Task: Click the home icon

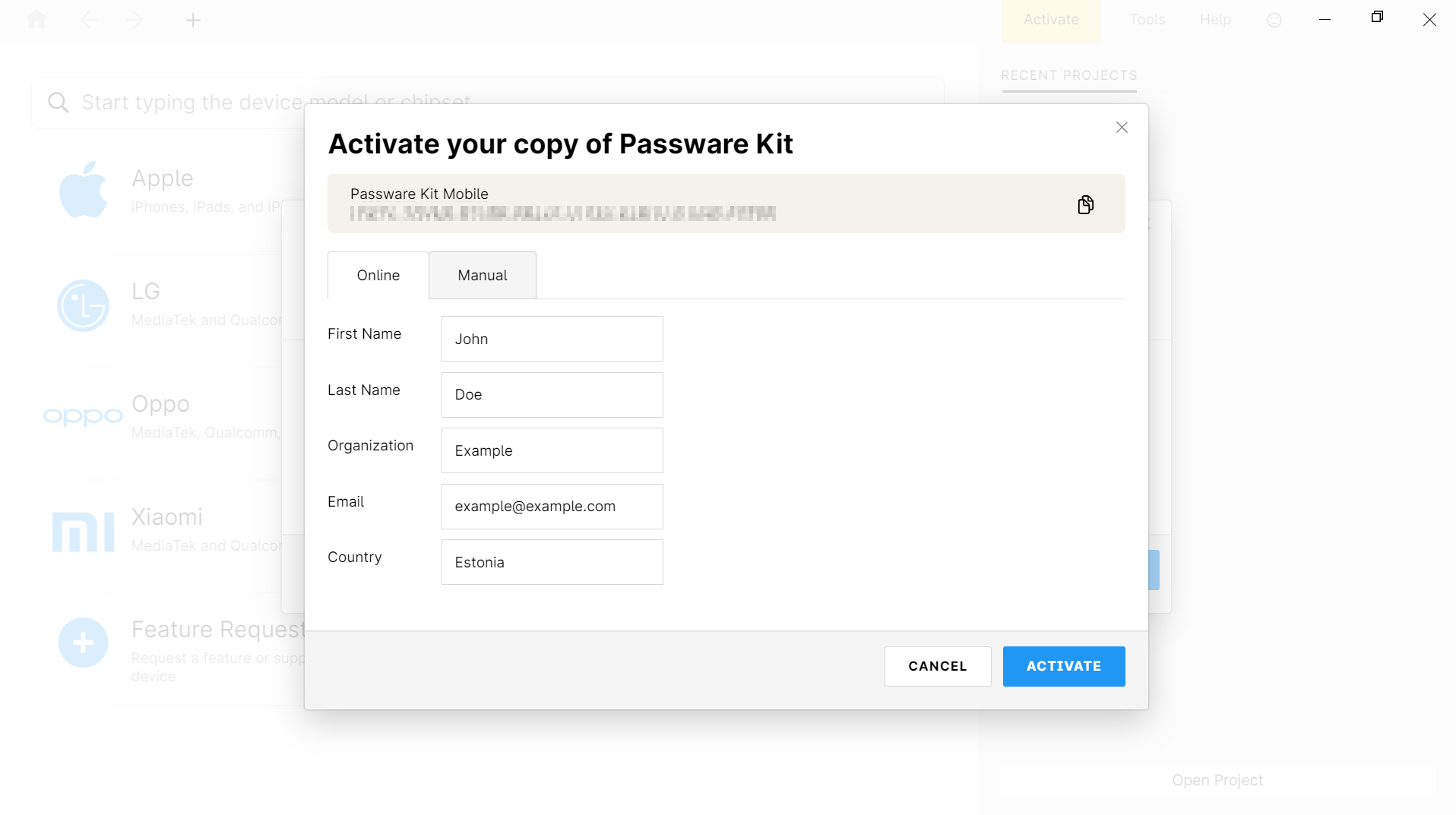Action: click(36, 20)
